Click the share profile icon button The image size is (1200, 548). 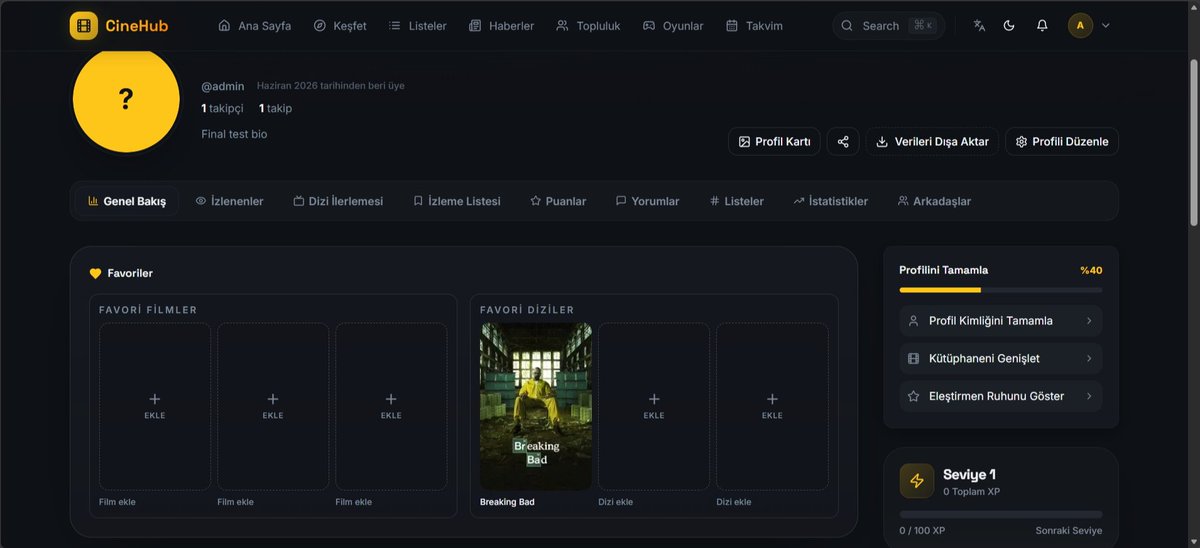coord(843,141)
